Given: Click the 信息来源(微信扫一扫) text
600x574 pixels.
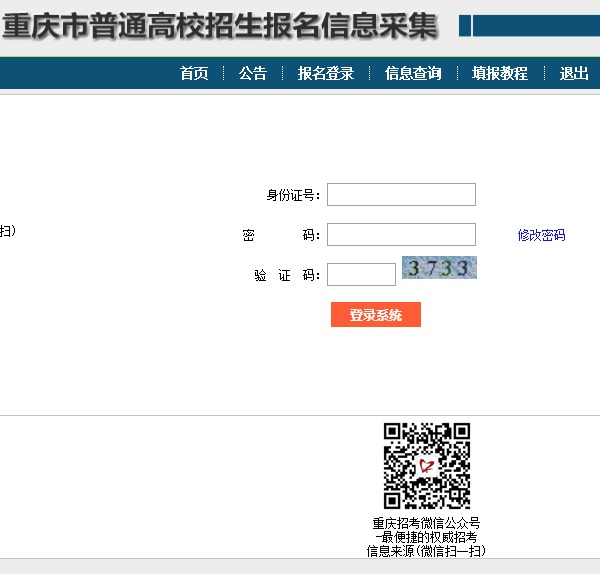Looking at the screenshot, I should coord(427,551).
